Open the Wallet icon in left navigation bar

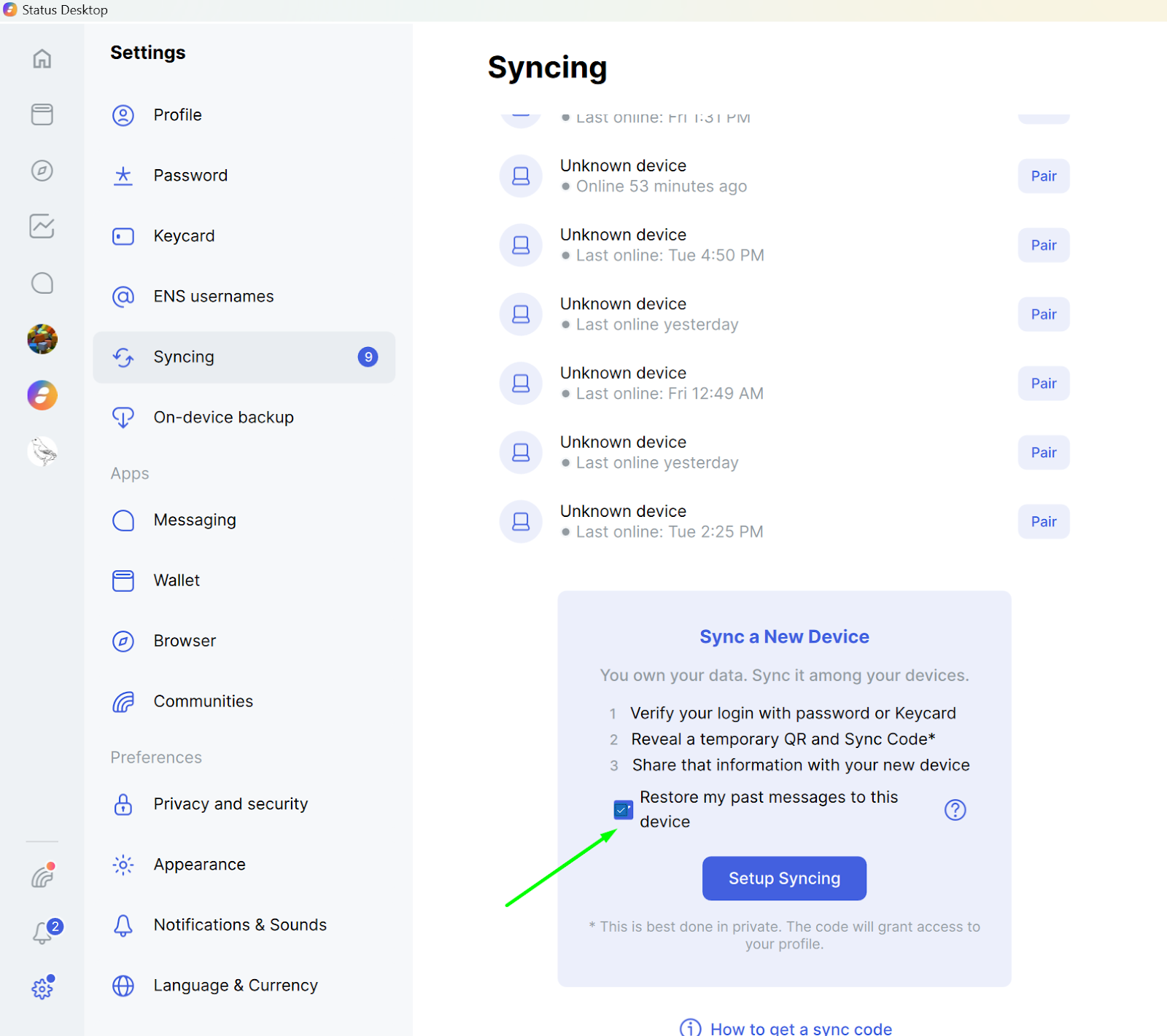[x=42, y=114]
